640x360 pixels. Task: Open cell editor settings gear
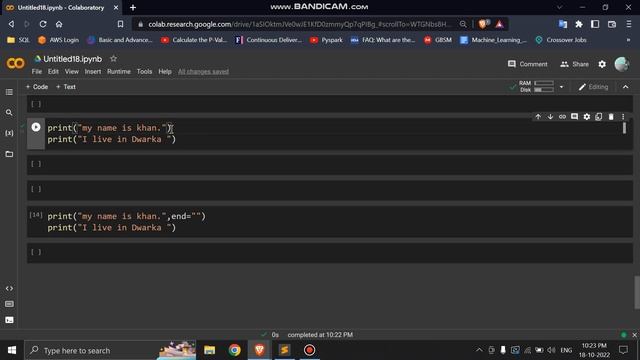pyautogui.click(x=587, y=117)
